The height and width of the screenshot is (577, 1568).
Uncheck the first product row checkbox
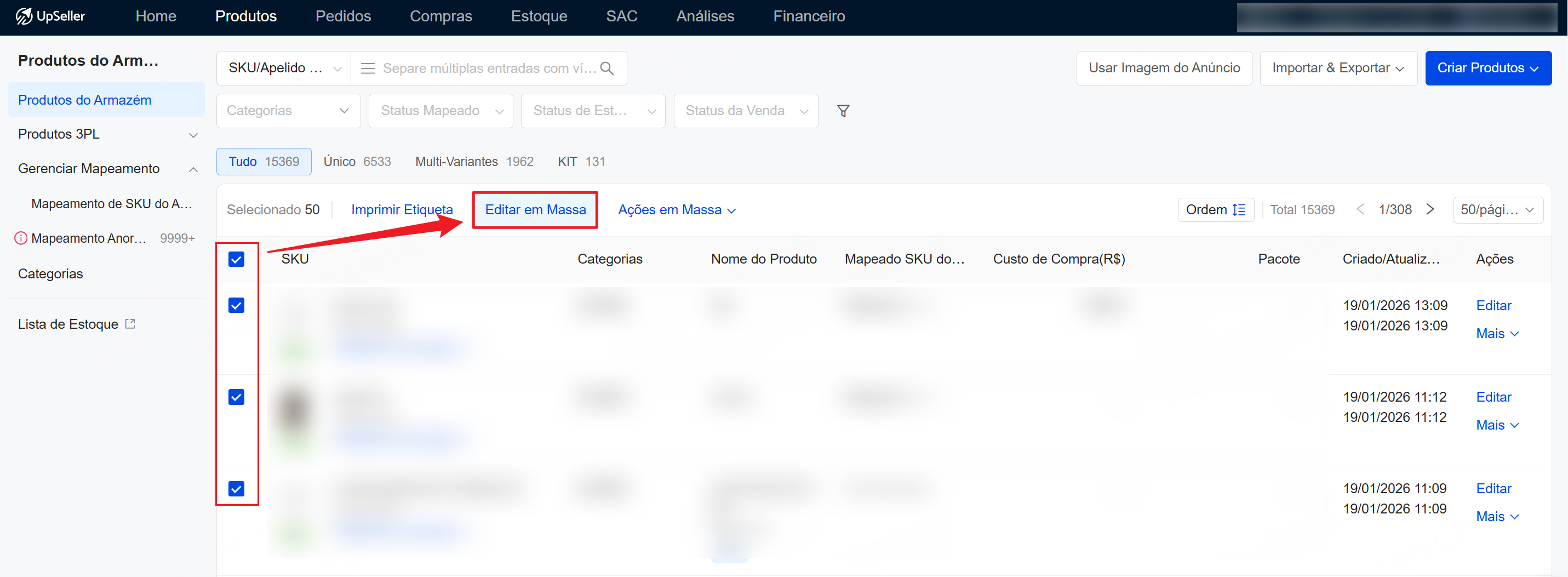[236, 306]
